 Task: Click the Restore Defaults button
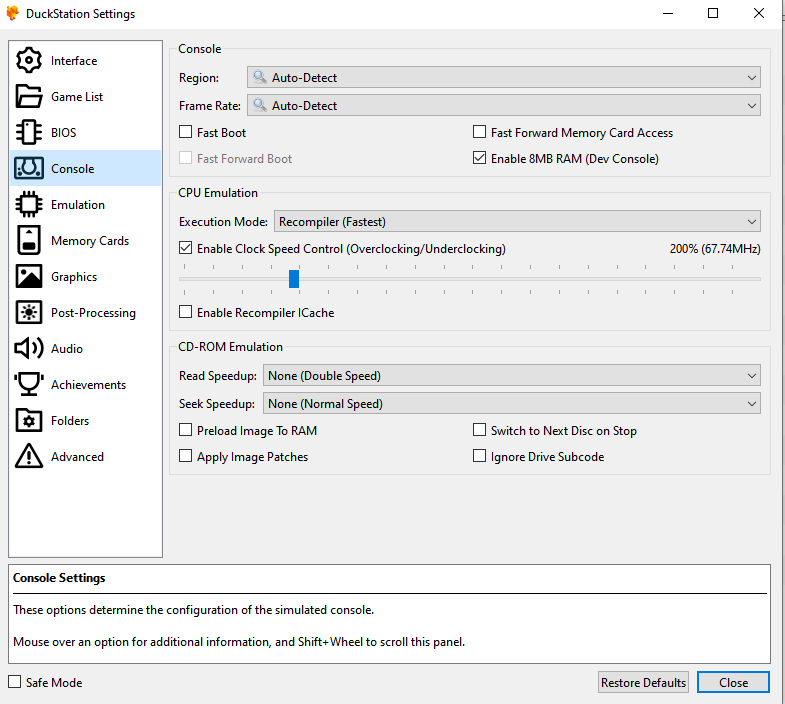[643, 682]
